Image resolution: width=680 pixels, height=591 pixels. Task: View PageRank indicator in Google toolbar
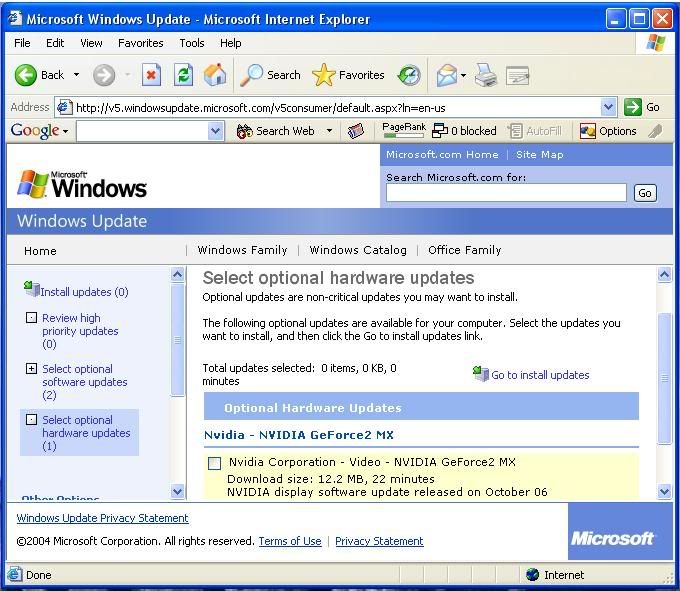404,130
